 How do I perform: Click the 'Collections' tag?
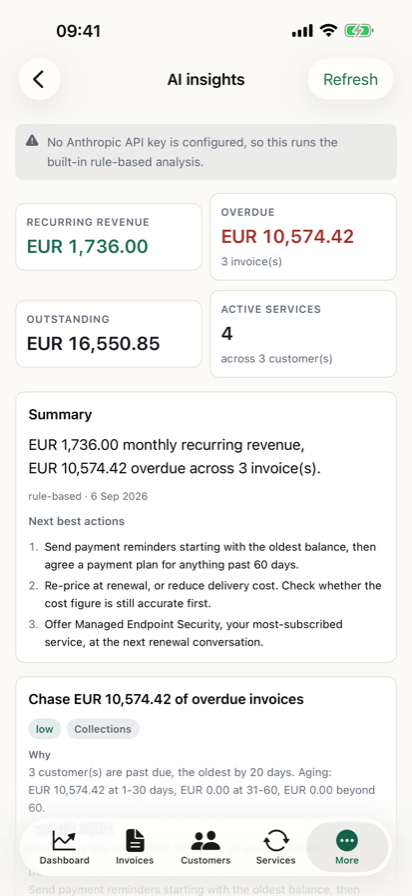(103, 729)
